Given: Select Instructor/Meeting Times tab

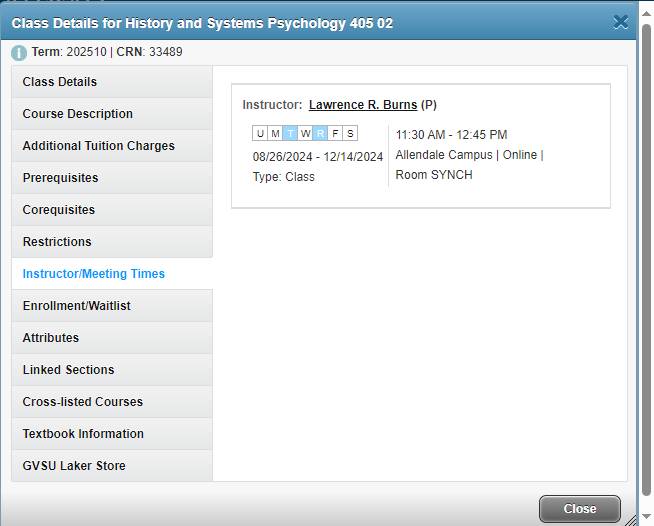Looking at the screenshot, I should [94, 274].
